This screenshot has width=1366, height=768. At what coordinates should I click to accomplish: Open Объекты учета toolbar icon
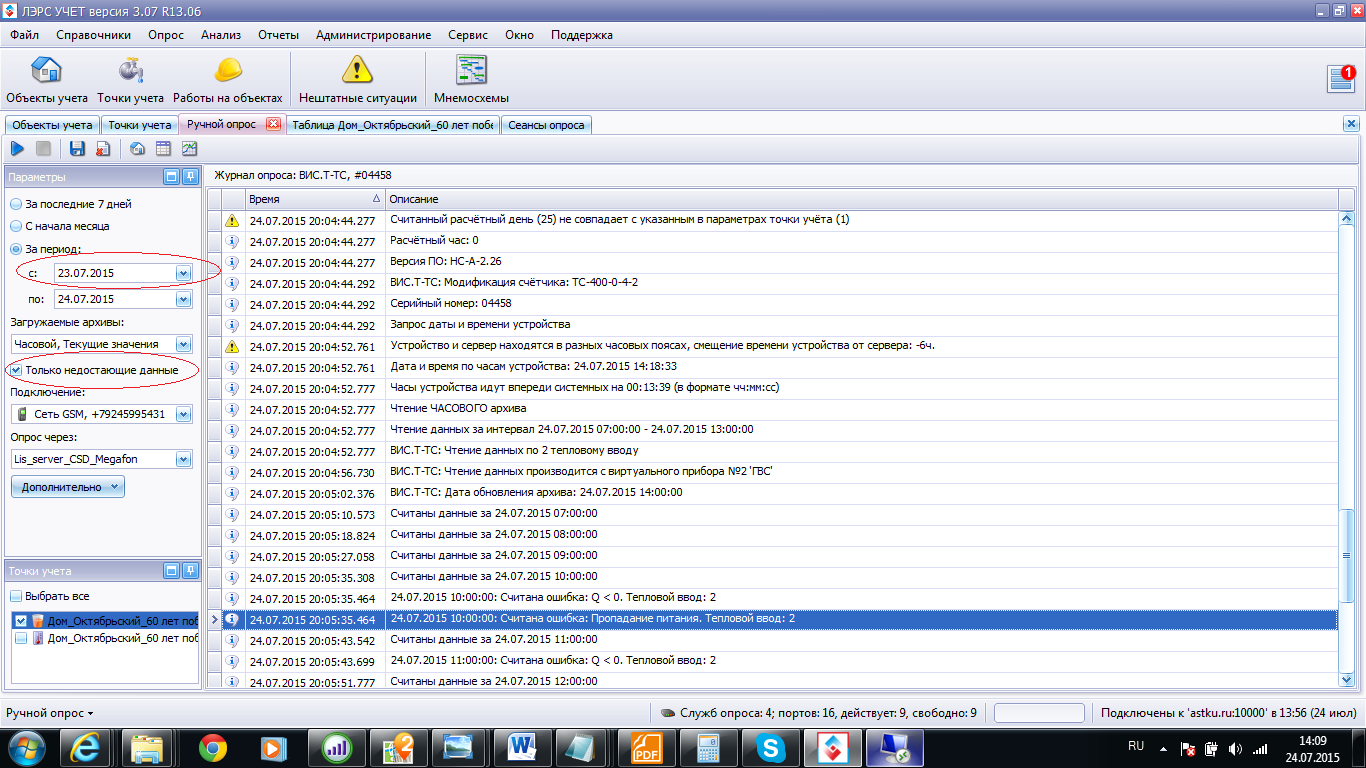(x=47, y=79)
